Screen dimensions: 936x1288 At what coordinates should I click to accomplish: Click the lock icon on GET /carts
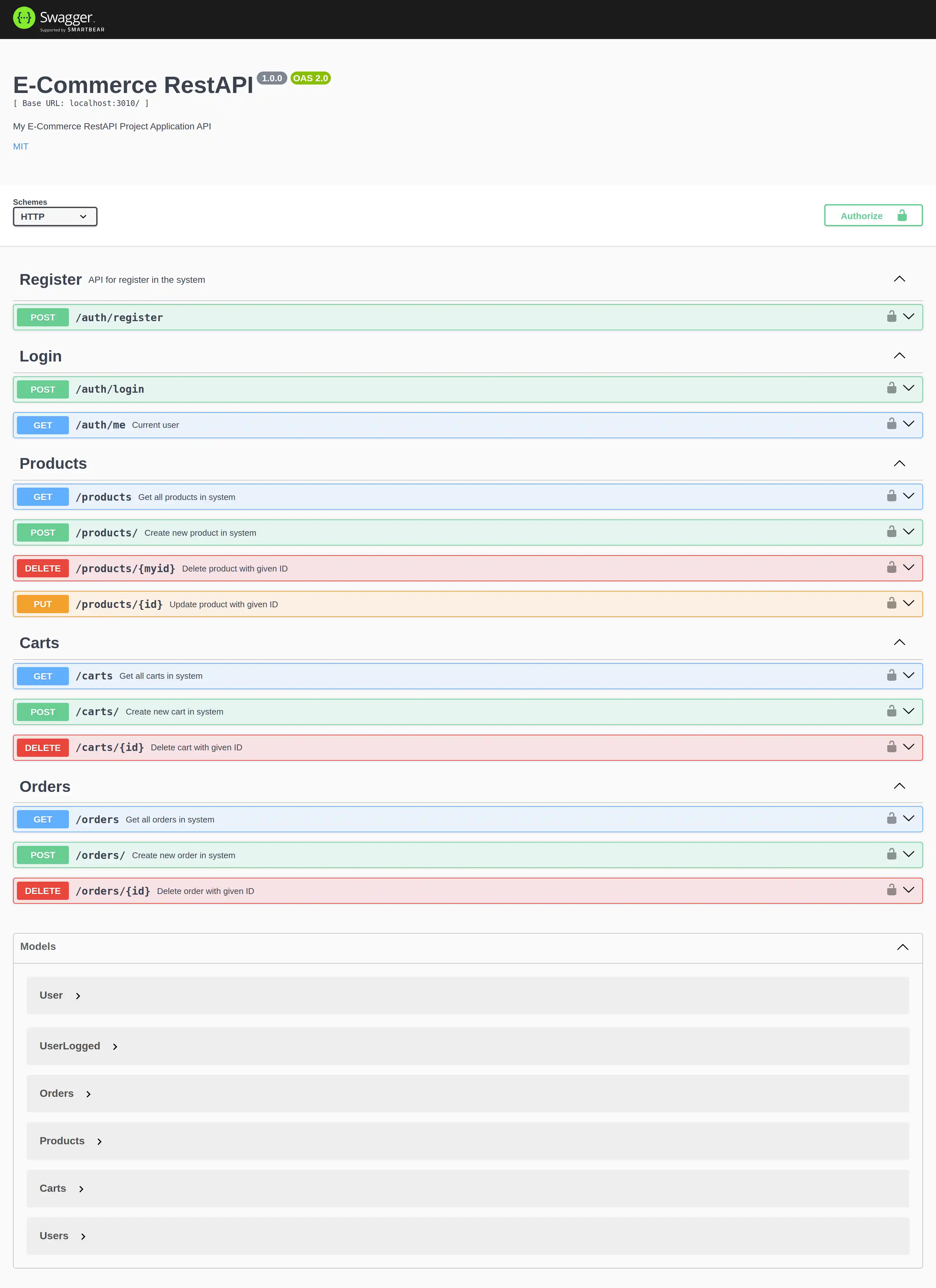coord(892,675)
